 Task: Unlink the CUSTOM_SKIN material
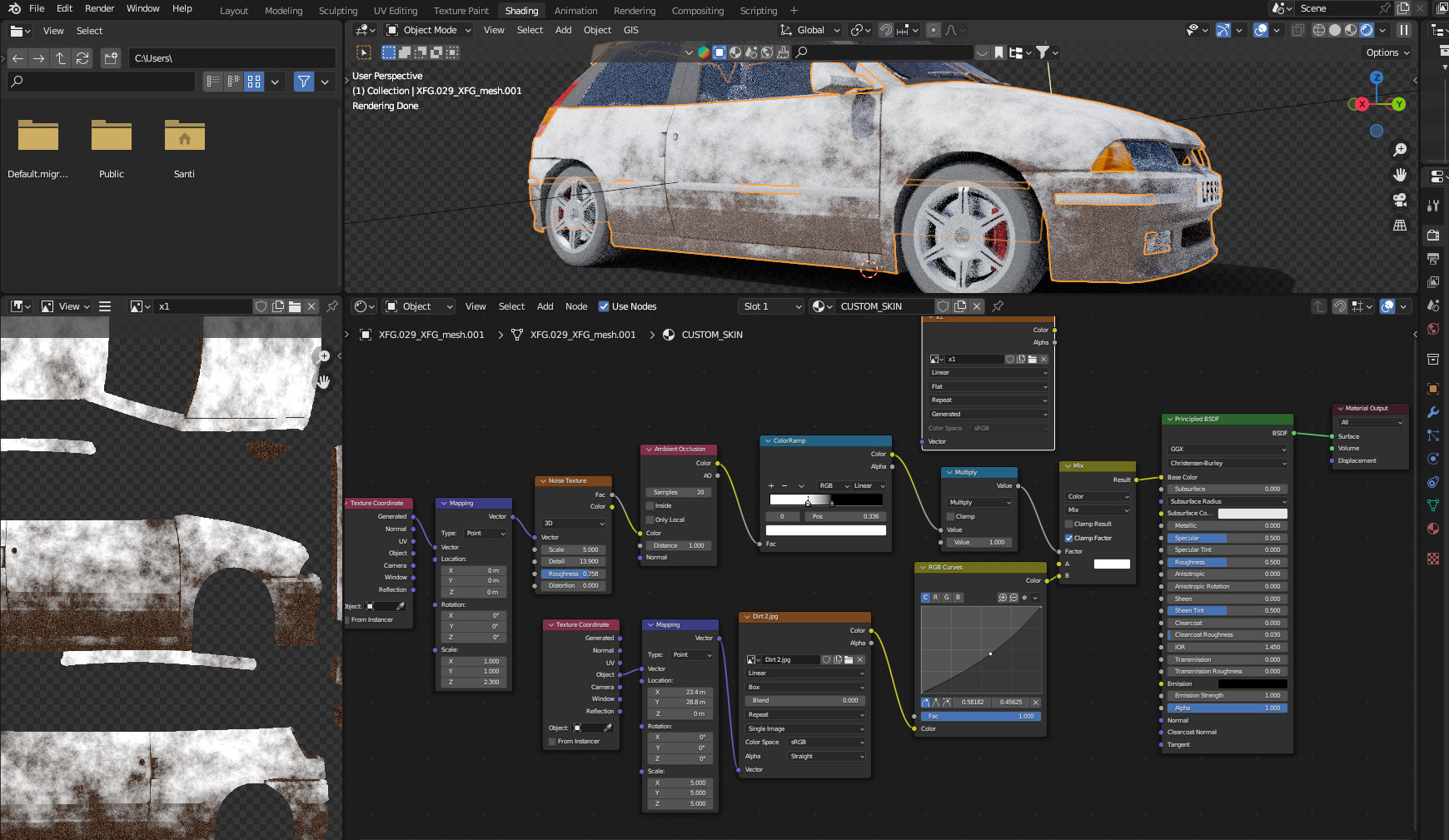[x=978, y=306]
